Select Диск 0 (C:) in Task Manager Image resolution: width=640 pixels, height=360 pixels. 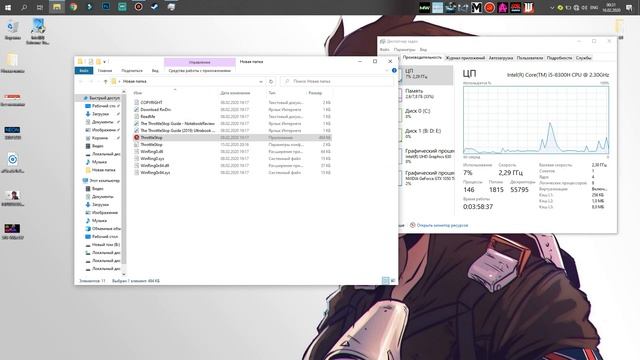(427, 113)
